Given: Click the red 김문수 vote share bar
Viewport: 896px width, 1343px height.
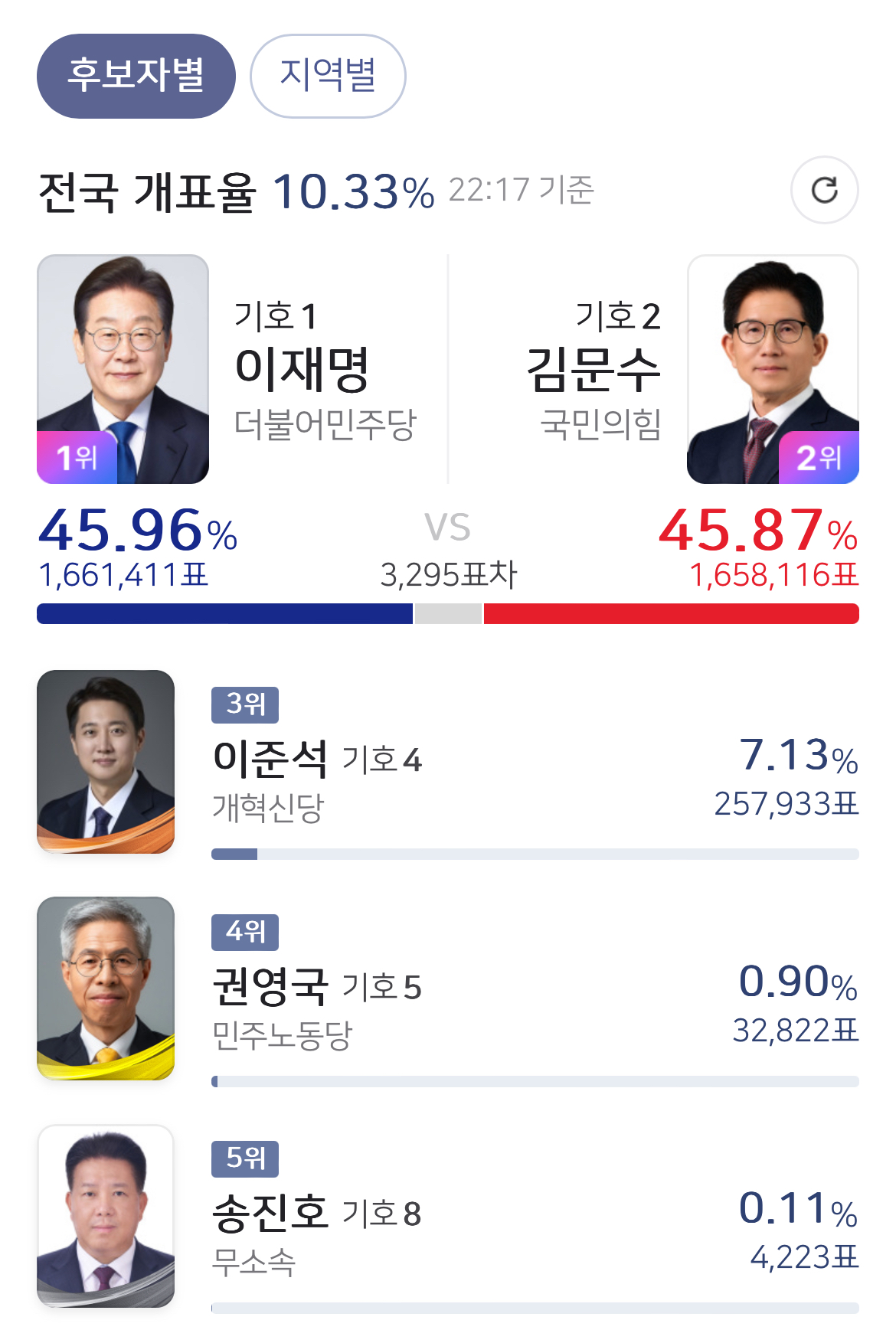Looking at the screenshot, I should (x=671, y=613).
